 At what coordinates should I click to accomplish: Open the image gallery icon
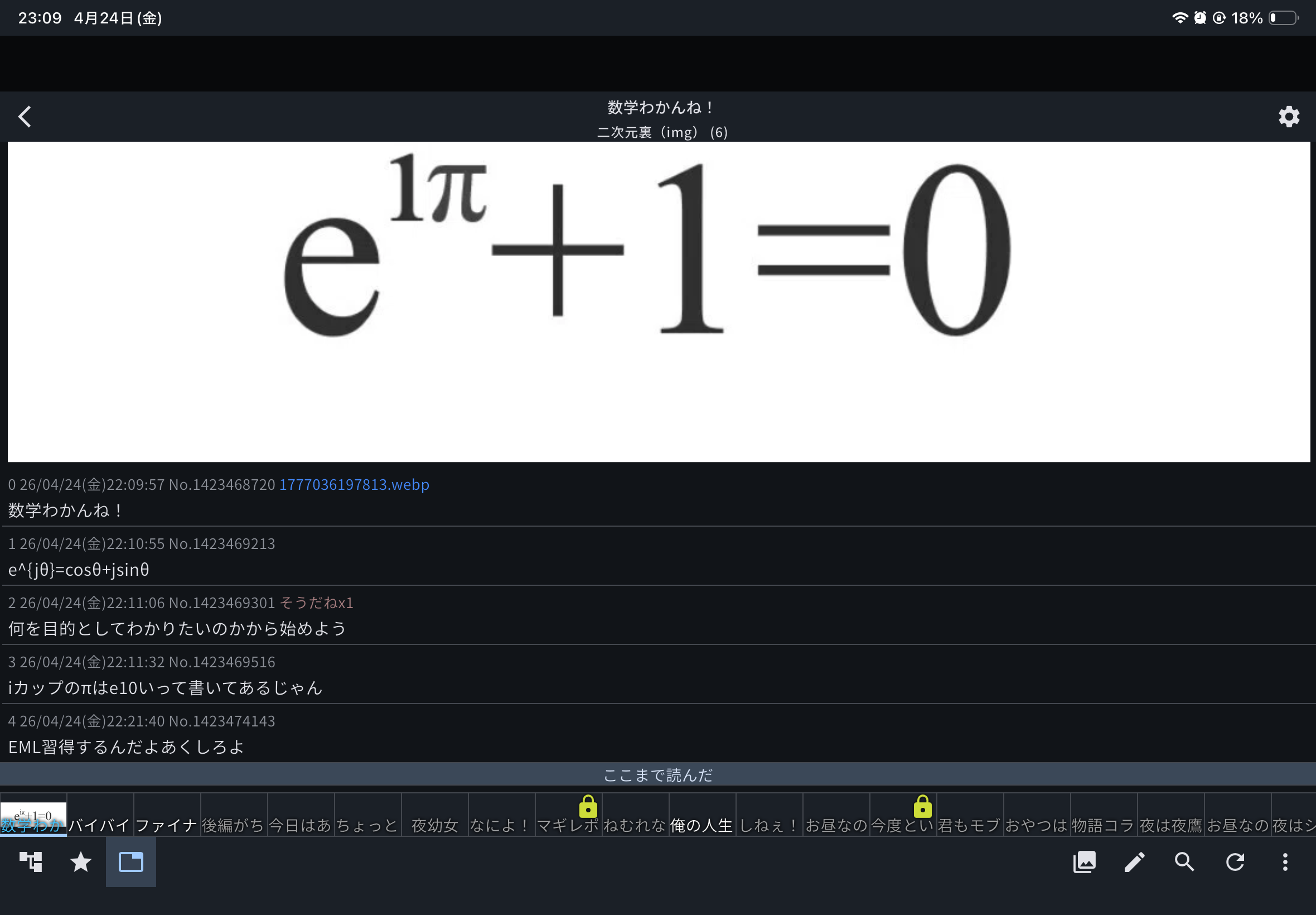tap(1084, 861)
